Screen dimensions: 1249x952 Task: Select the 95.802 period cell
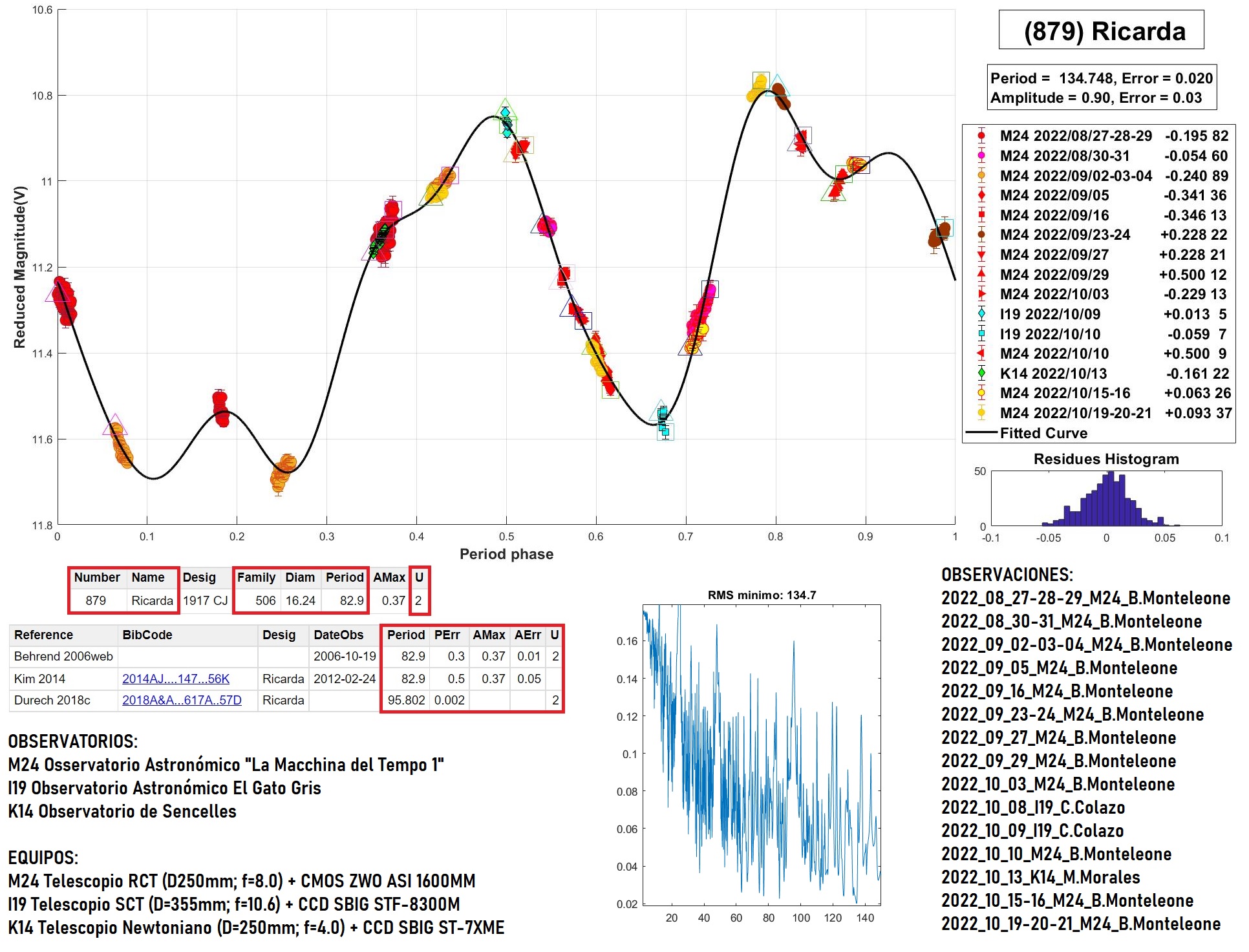click(406, 700)
